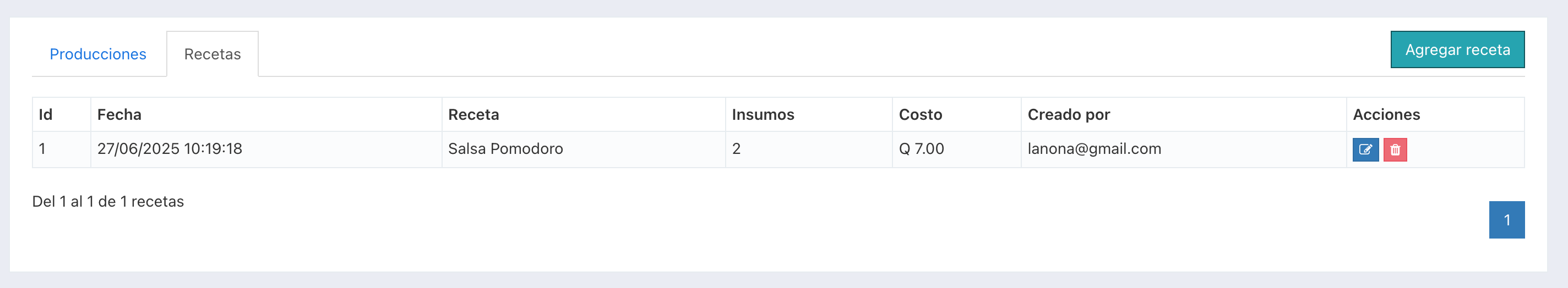Switch to the Producciones tab
Viewport: 1568px width, 288px height.
98,54
